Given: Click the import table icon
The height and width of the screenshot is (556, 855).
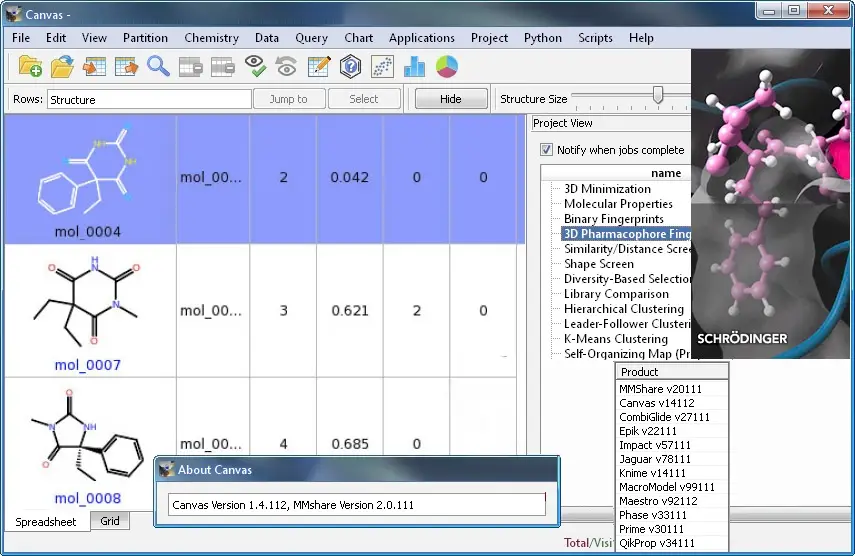Looking at the screenshot, I should (94, 67).
